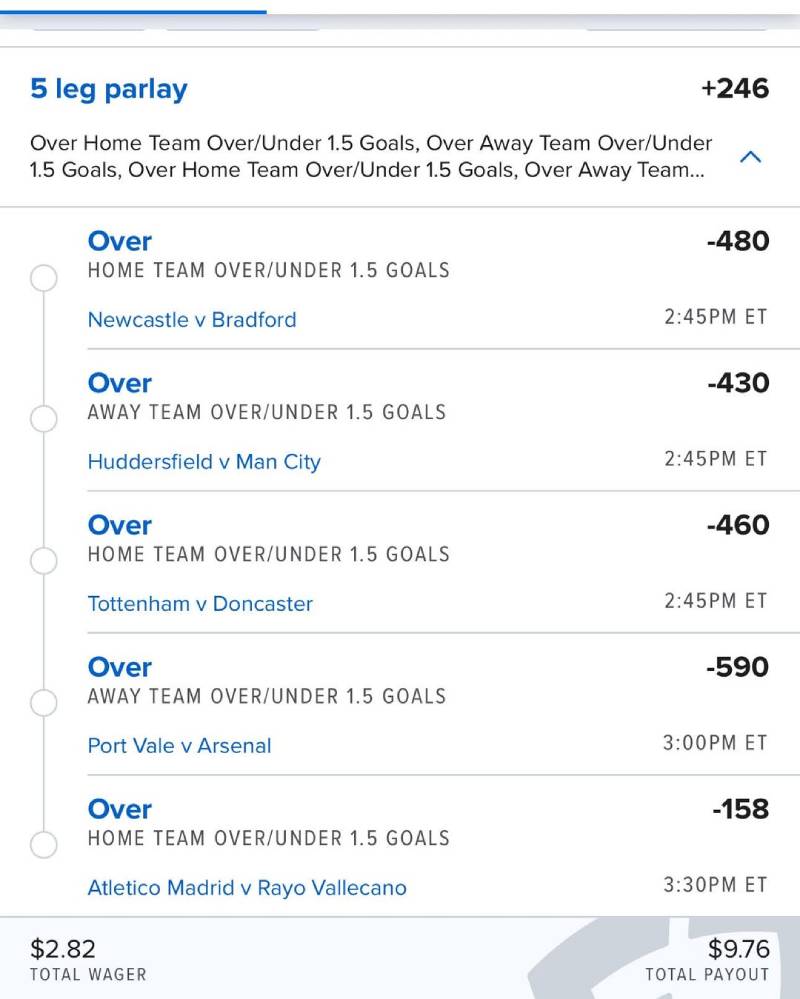Tap the -158 odds value
The height and width of the screenshot is (999, 800).
click(740, 809)
